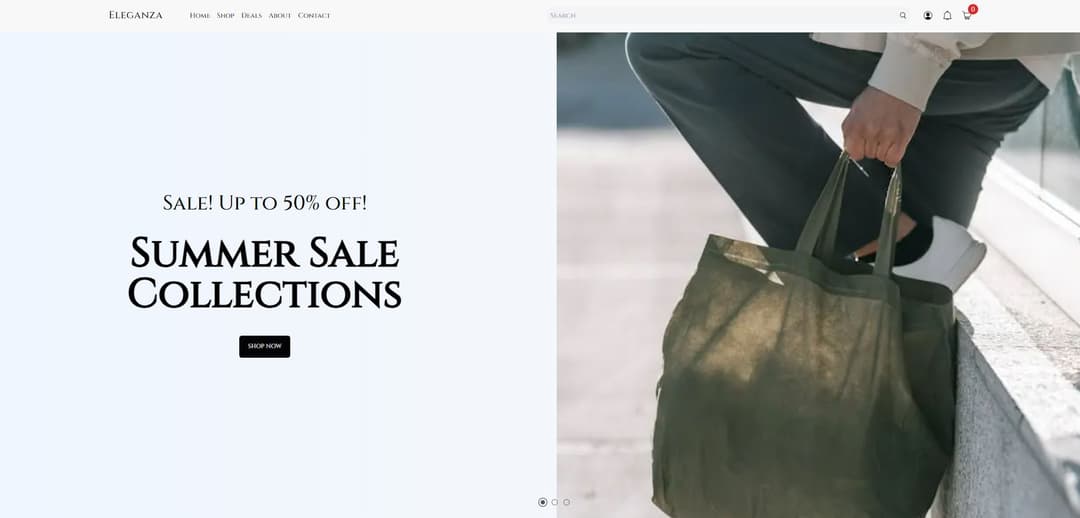This screenshot has height=518, width=1080.
Task: Switch to the second carousel slide dot
Action: [x=554, y=502]
